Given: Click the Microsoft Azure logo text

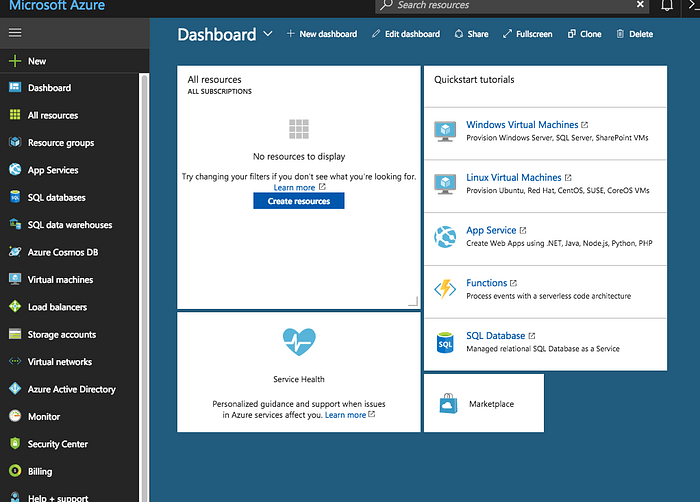Looking at the screenshot, I should point(57,5).
